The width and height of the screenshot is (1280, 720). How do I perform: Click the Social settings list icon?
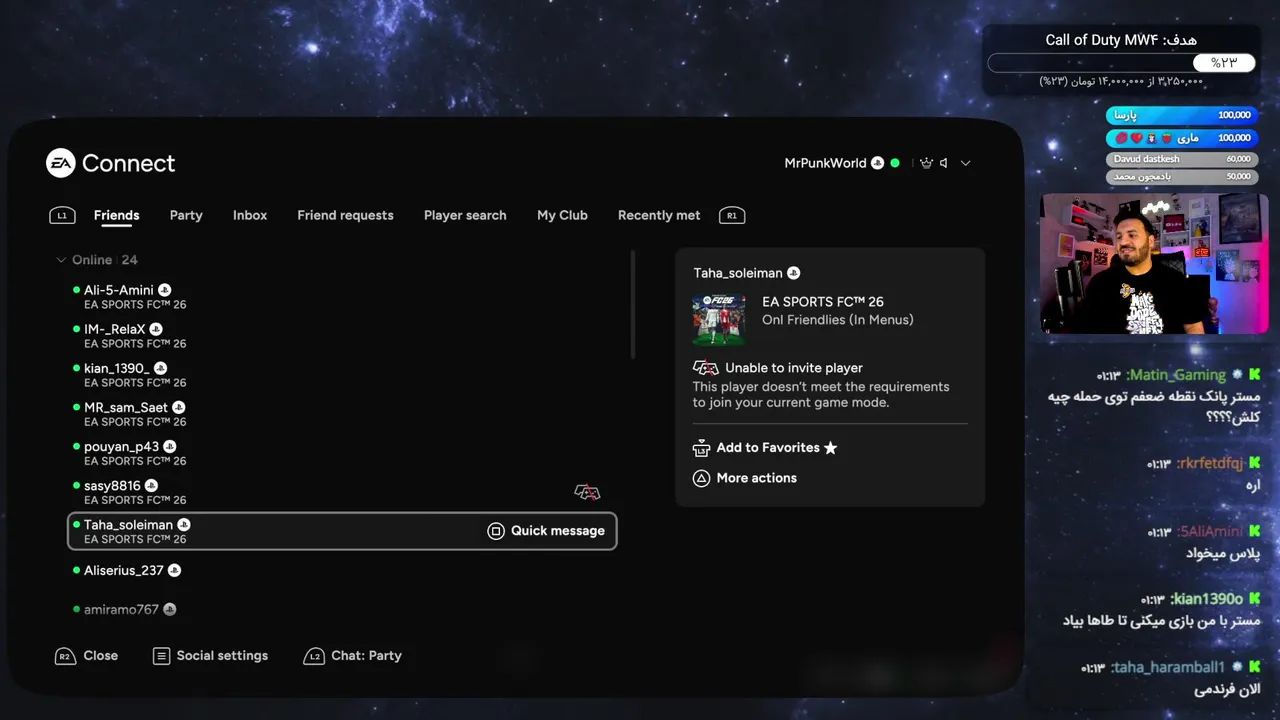(x=161, y=656)
